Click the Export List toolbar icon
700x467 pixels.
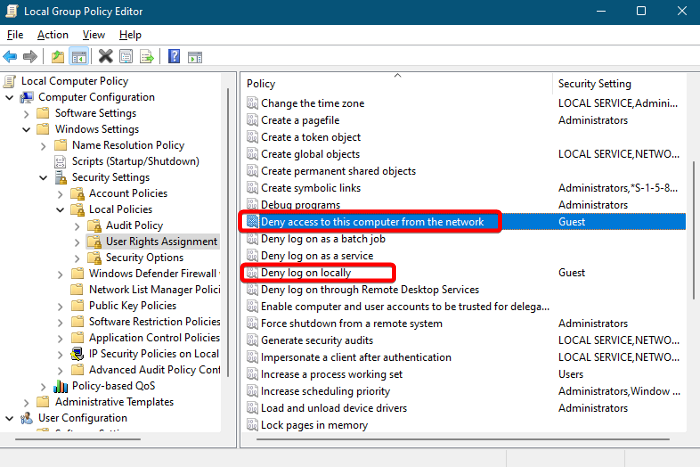point(147,57)
